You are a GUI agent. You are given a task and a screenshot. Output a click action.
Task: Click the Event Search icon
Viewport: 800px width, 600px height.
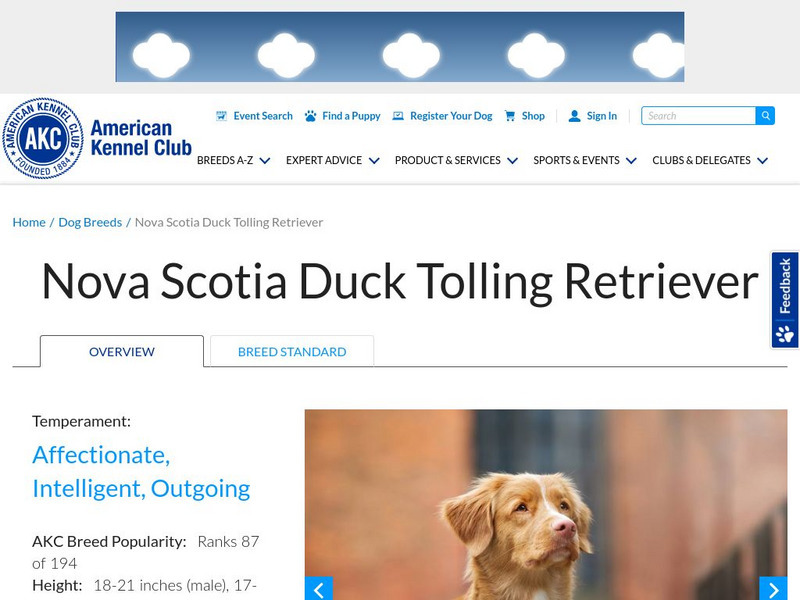pyautogui.click(x=221, y=116)
